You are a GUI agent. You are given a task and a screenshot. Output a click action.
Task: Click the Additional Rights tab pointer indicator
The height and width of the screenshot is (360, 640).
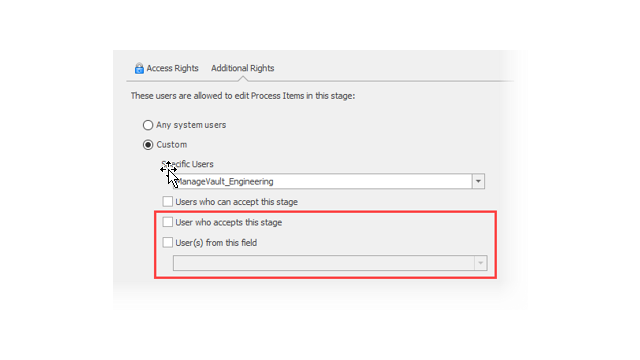243,78
